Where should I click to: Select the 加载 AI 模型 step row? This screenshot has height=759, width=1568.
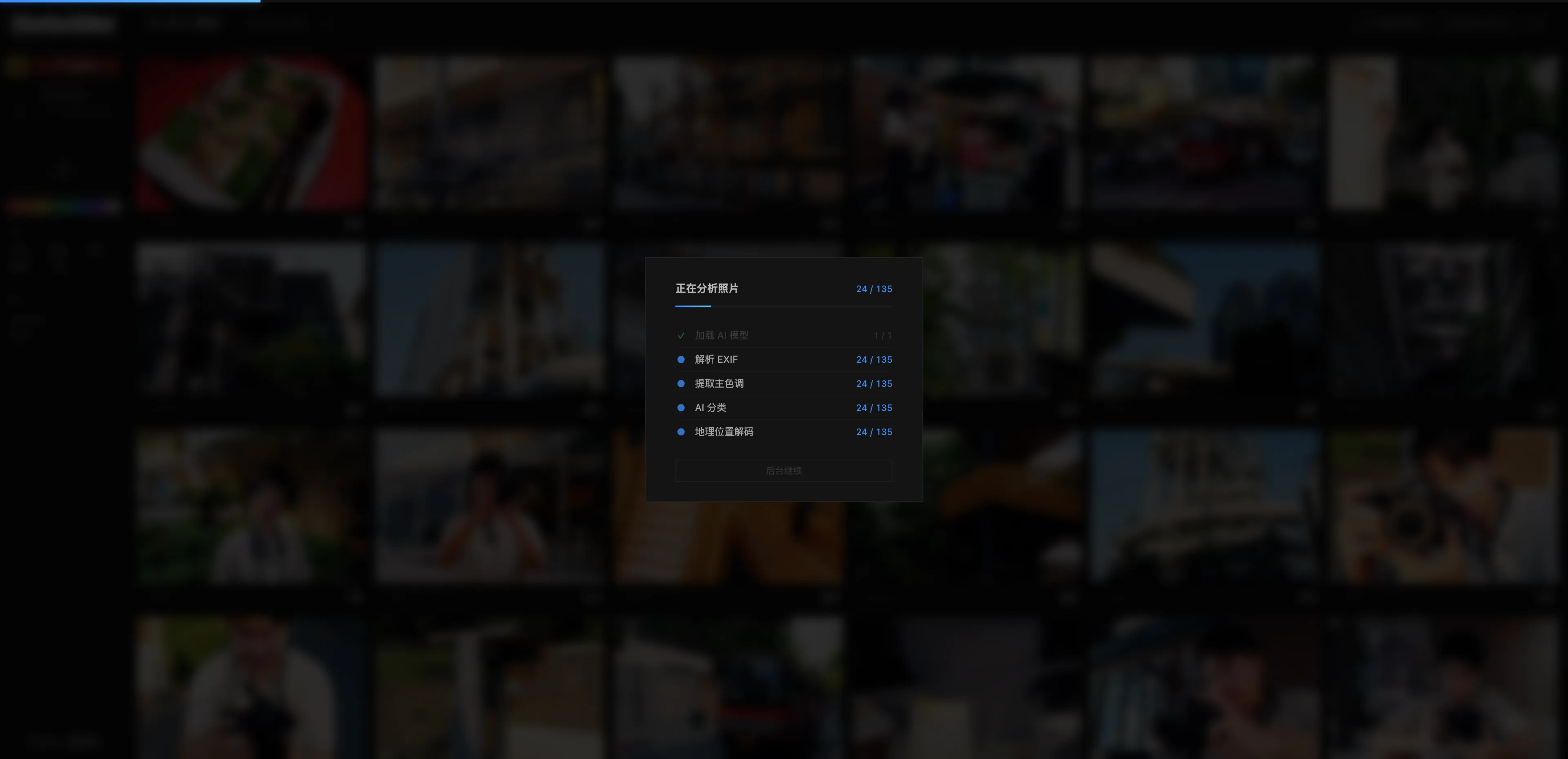(x=783, y=336)
